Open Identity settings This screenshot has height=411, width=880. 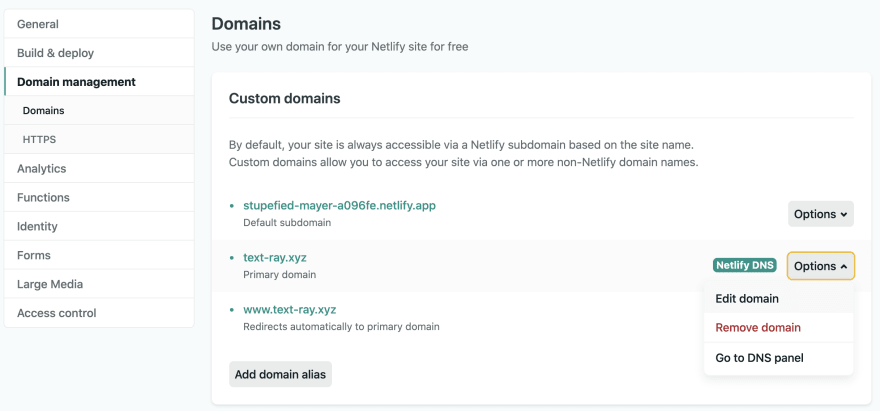coord(99,226)
